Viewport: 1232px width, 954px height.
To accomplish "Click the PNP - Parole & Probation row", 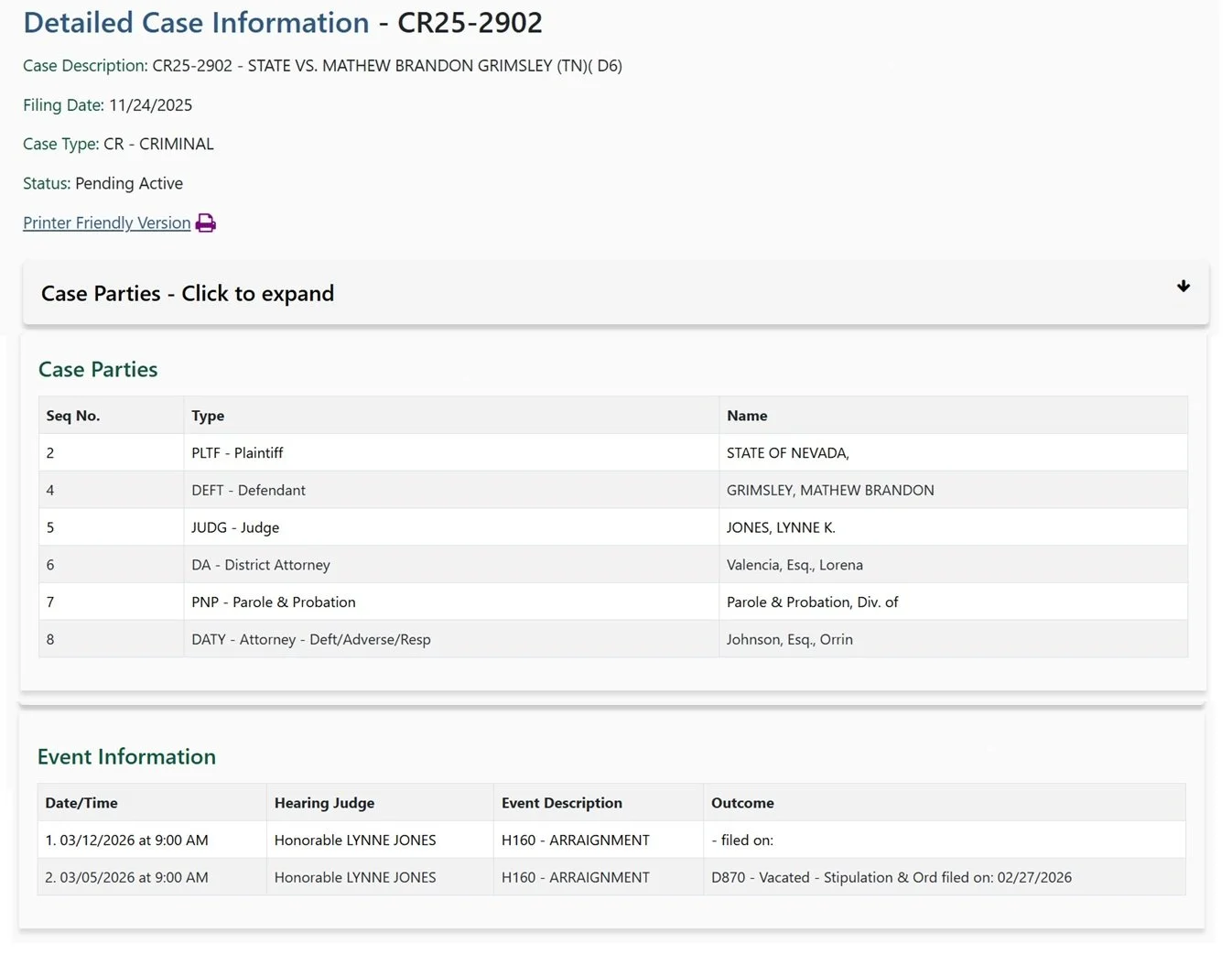I will coord(274,602).
